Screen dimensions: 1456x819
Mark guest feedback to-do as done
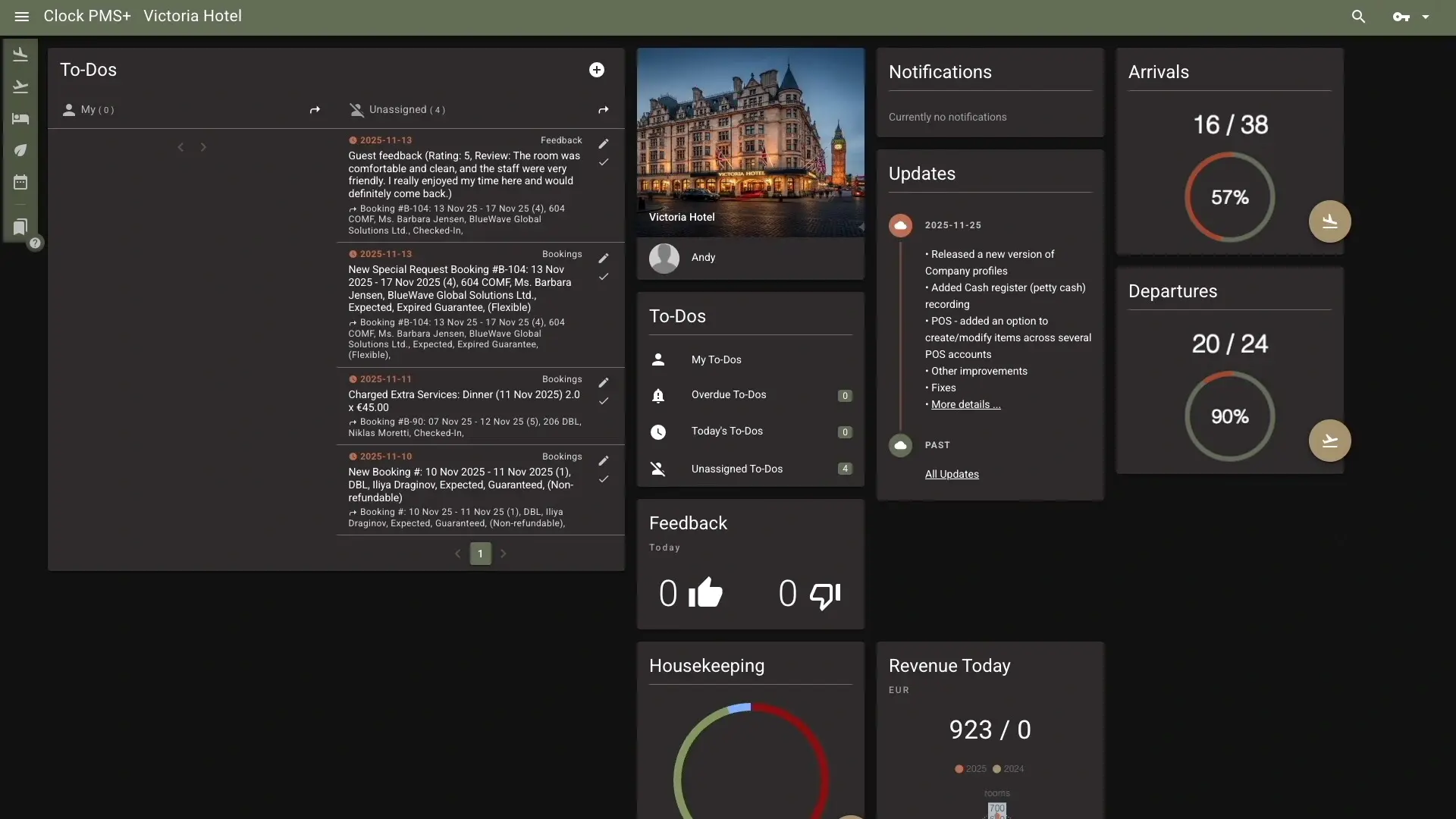[604, 162]
